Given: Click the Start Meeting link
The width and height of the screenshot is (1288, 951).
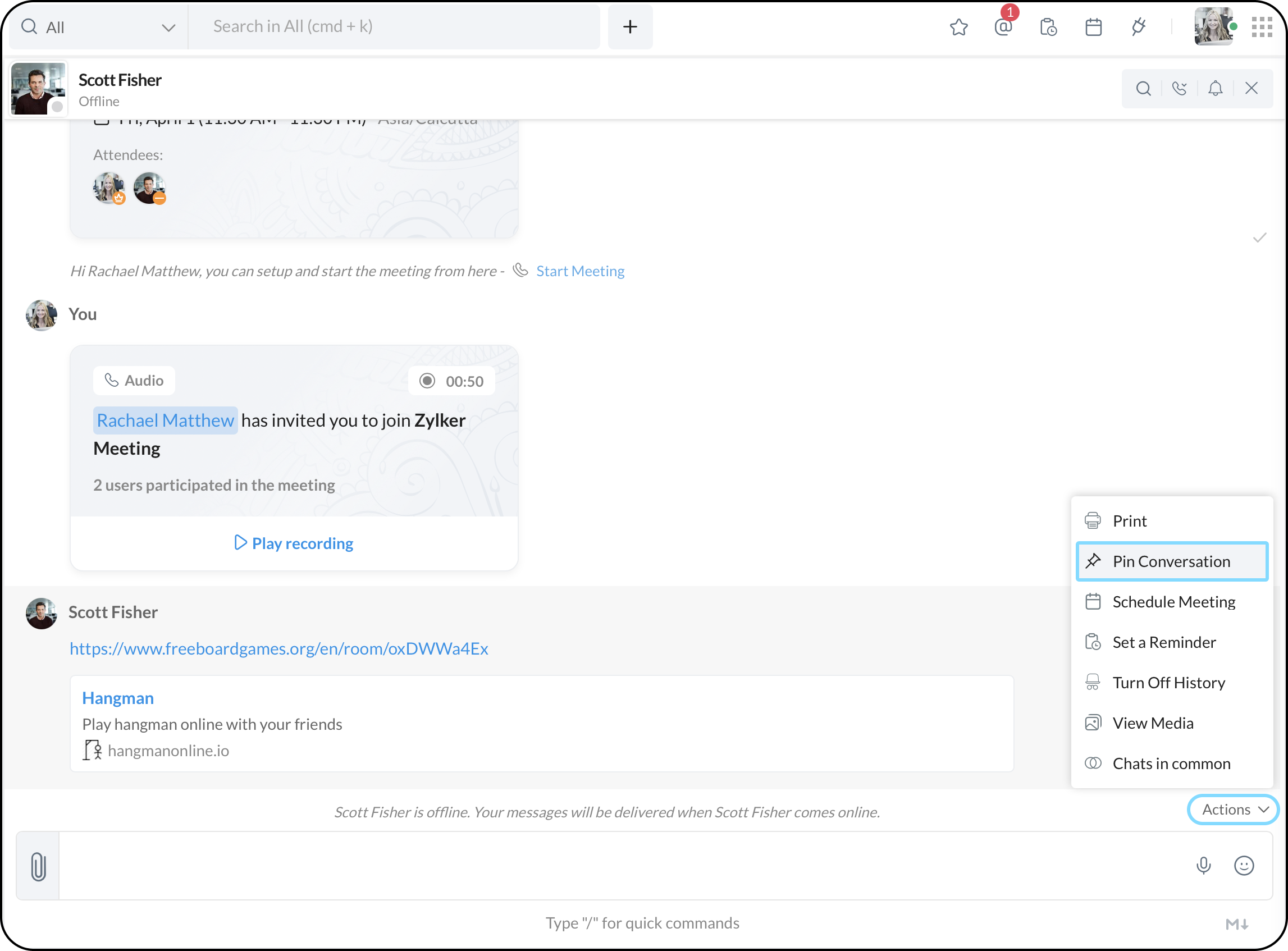Looking at the screenshot, I should pyautogui.click(x=580, y=271).
